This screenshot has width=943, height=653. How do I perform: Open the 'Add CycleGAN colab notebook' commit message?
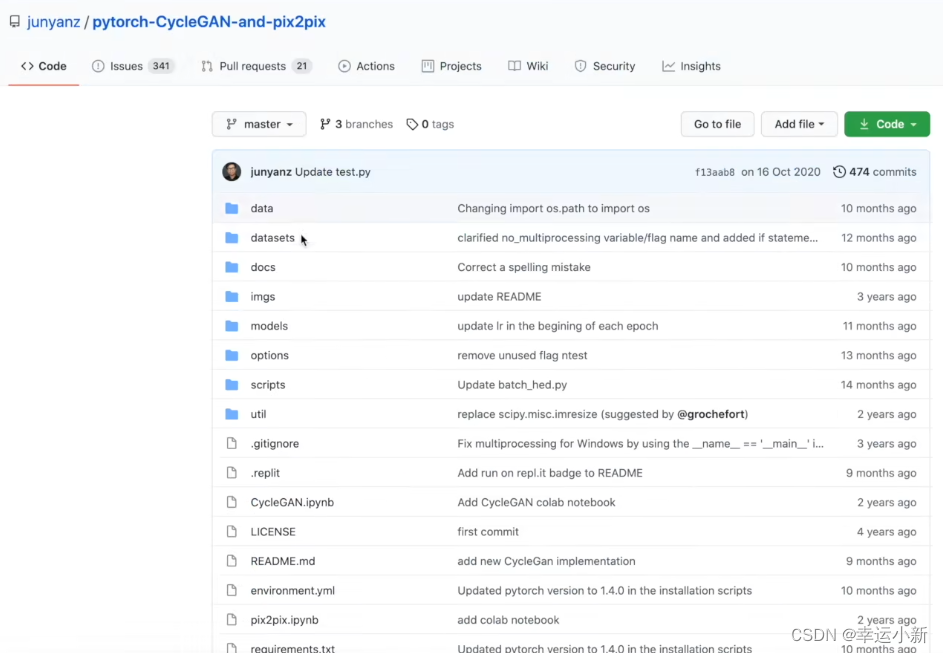(x=536, y=502)
